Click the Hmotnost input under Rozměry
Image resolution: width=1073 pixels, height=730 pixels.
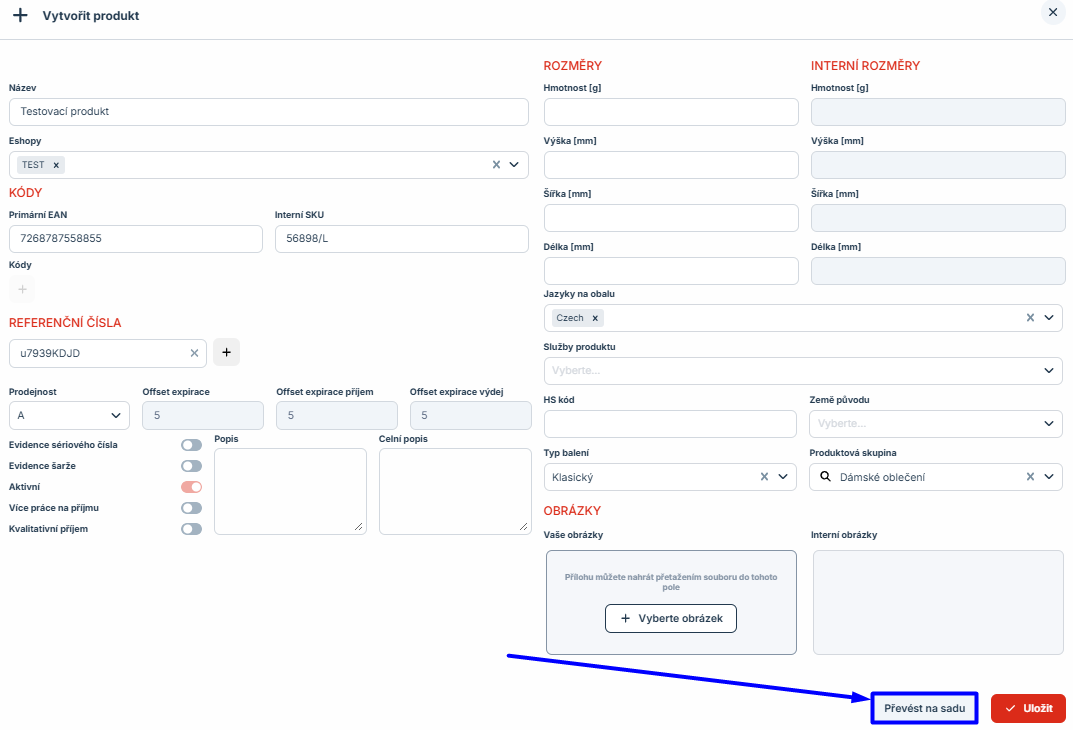(x=671, y=112)
